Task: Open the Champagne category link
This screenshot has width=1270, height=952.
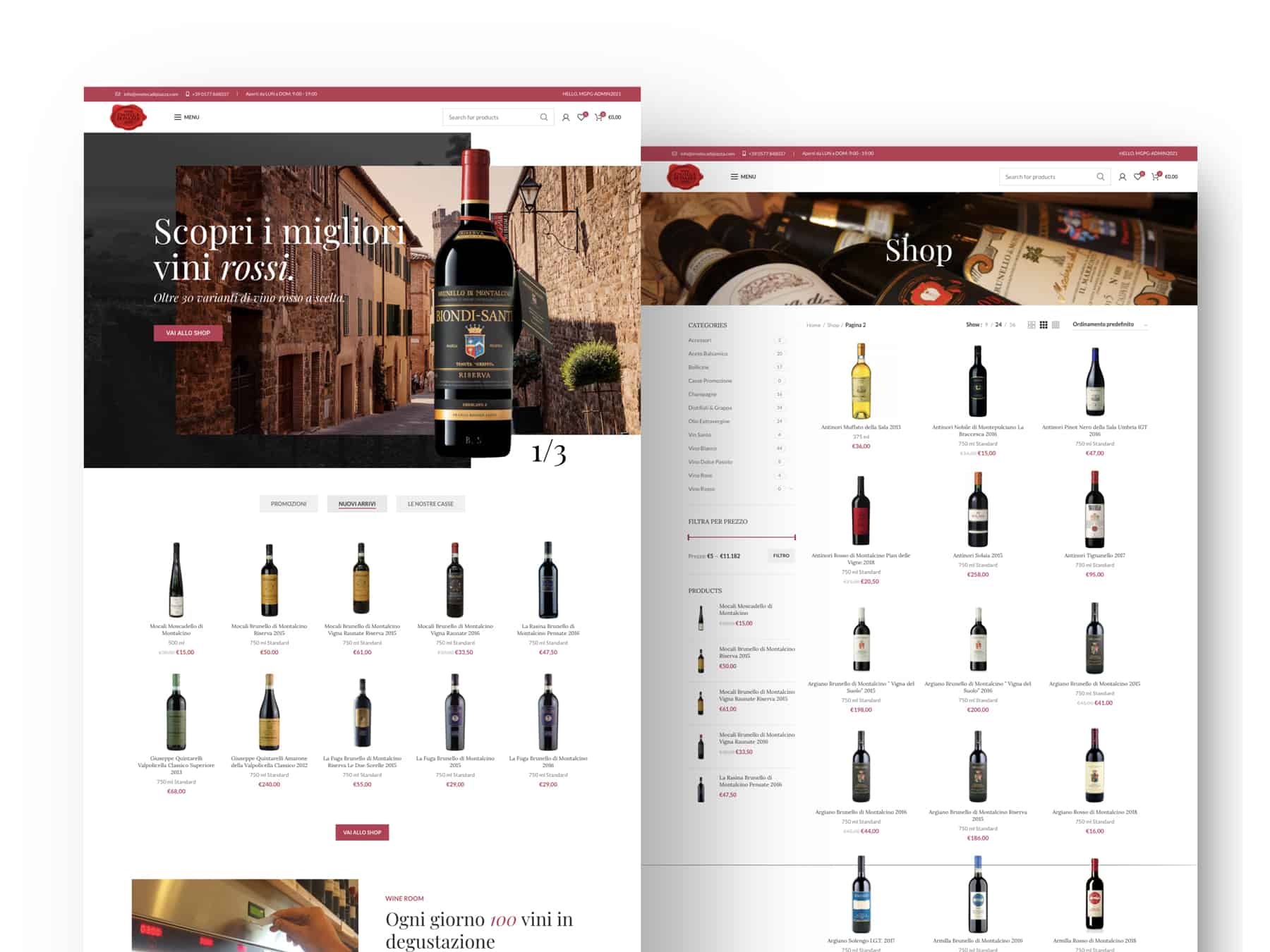Action: coord(702,394)
